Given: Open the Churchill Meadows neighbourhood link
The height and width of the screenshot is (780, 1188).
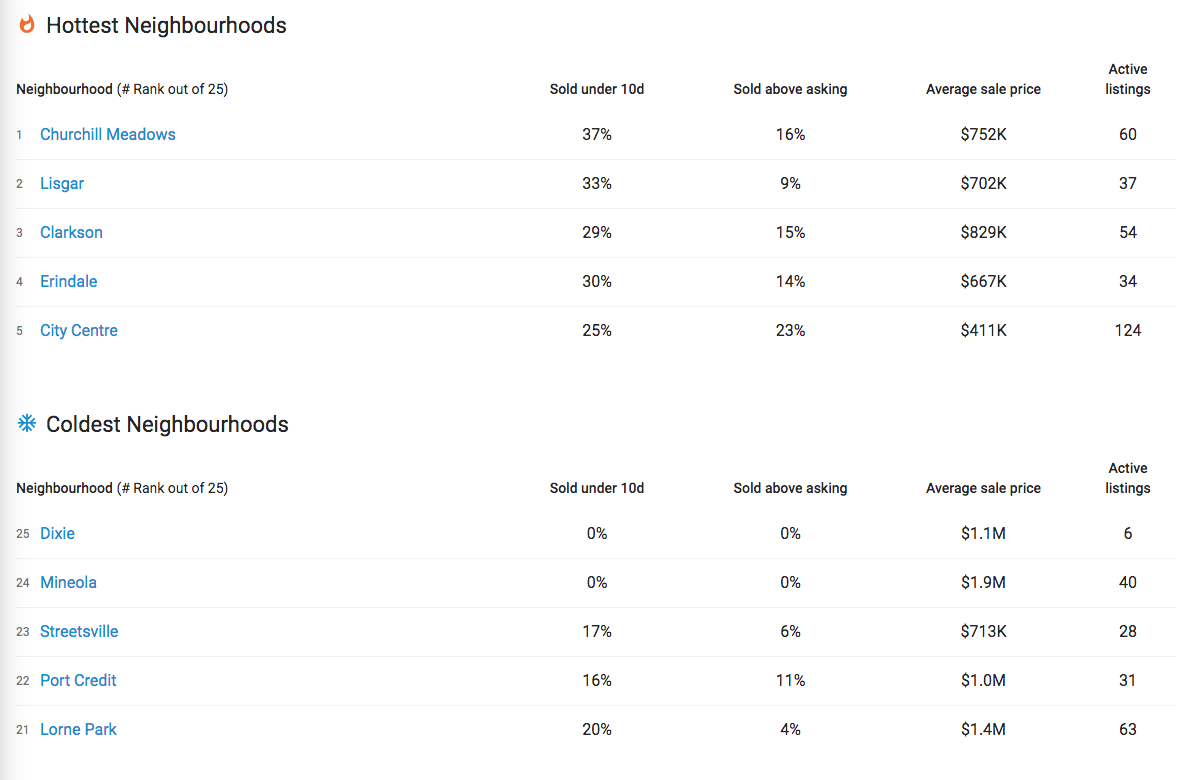Looking at the screenshot, I should click(108, 134).
